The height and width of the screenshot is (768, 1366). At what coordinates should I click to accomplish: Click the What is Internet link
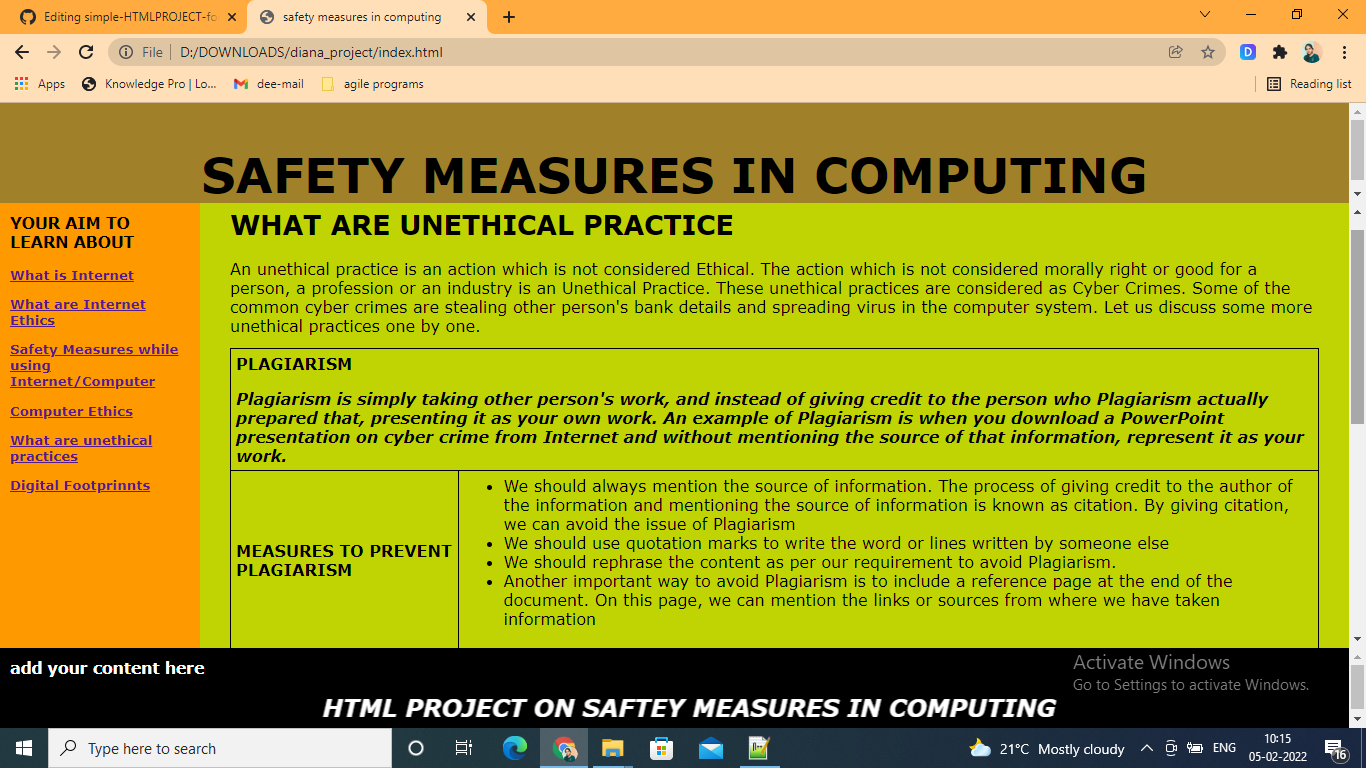coord(71,275)
